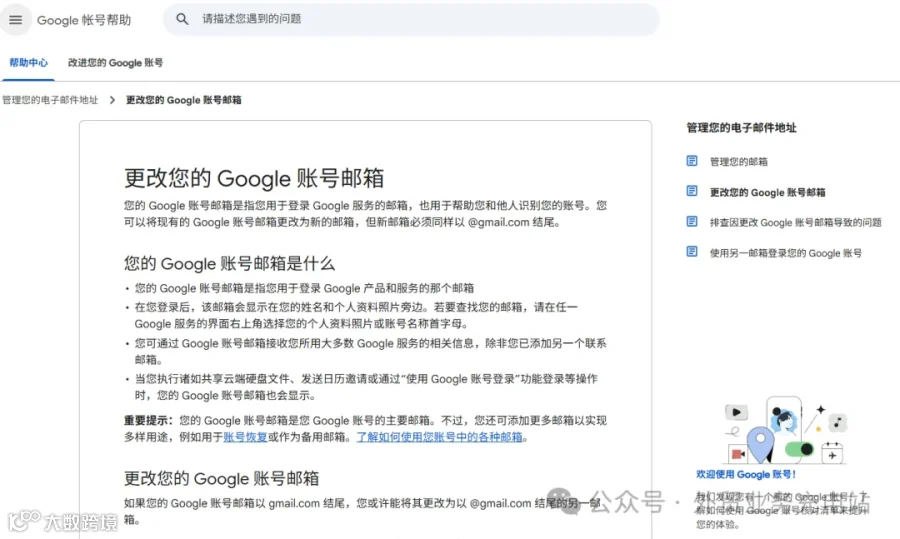Image resolution: width=900 pixels, height=539 pixels.
Task: Open the Google 帐号帮助 home title
Action: (84, 20)
